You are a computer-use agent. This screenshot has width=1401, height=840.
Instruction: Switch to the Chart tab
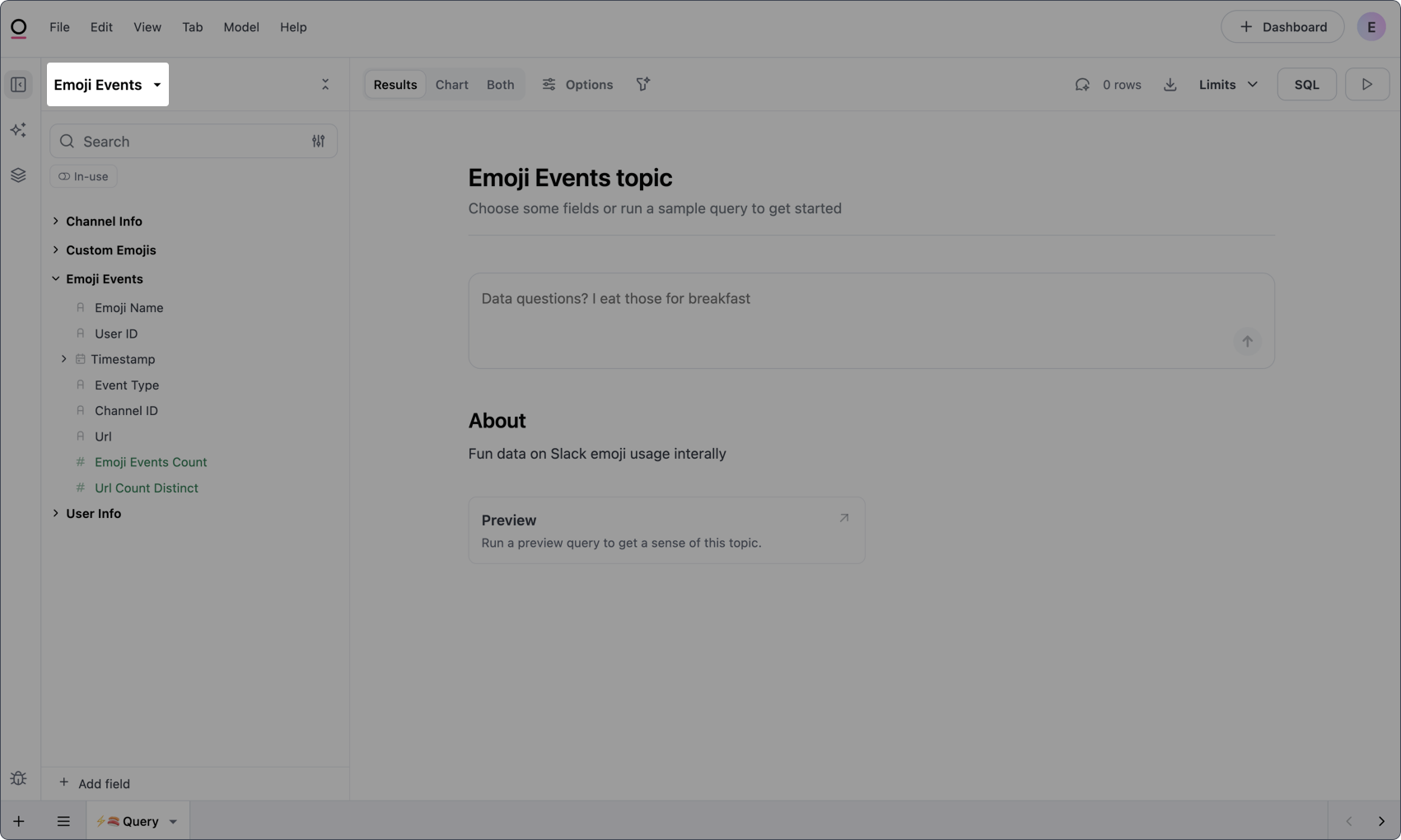click(451, 84)
